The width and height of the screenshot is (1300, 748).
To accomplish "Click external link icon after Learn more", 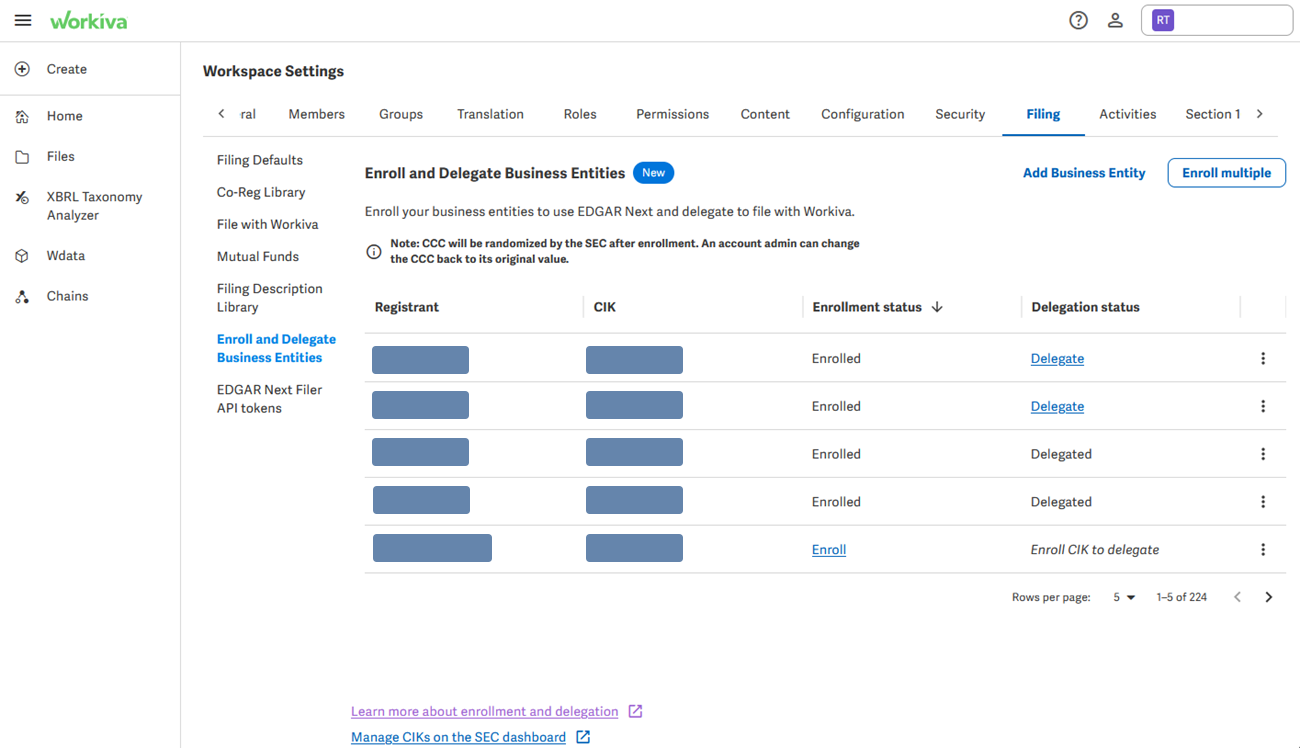I will click(636, 712).
